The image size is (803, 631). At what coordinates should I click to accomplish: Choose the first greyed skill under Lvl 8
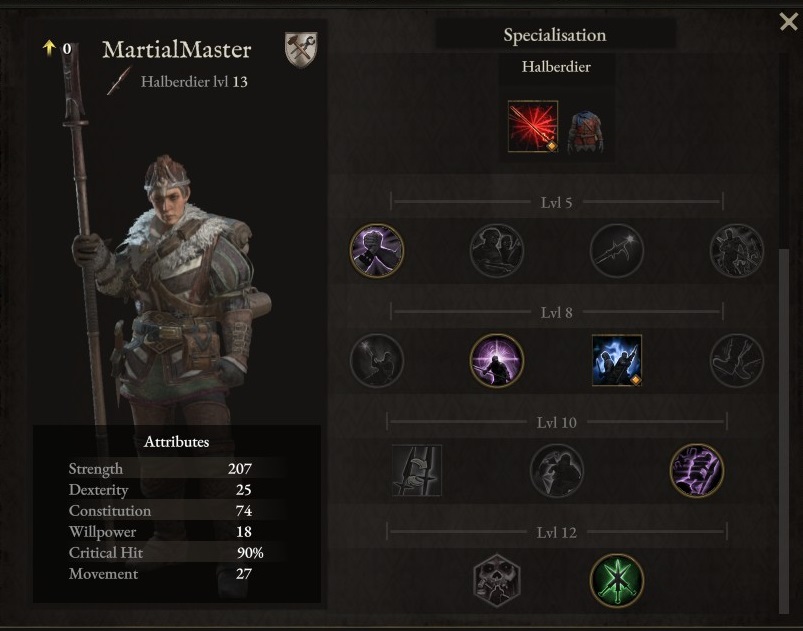pyautogui.click(x=376, y=361)
